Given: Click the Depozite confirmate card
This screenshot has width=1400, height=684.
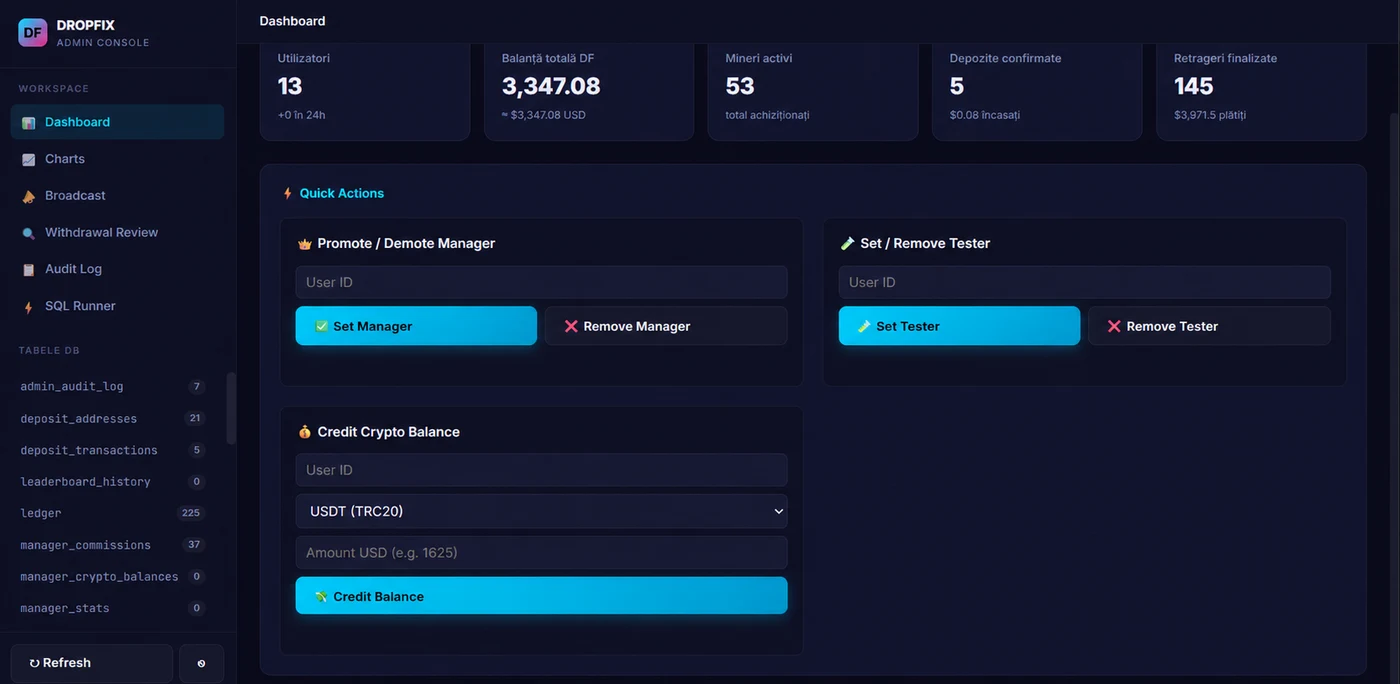Looking at the screenshot, I should (x=1037, y=90).
